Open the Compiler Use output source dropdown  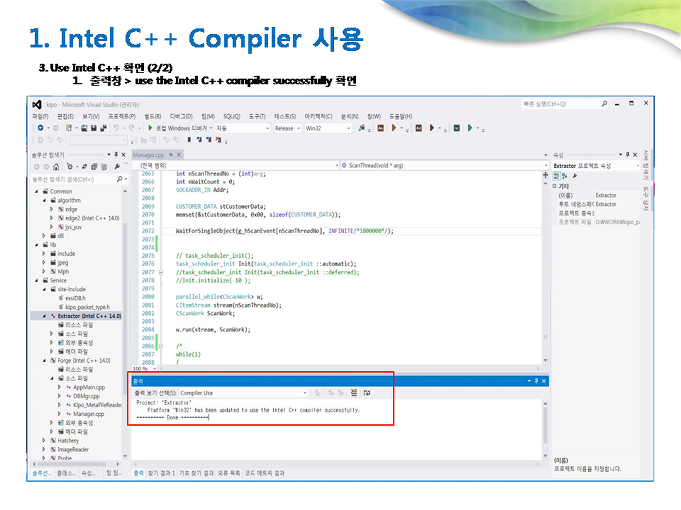point(243,393)
